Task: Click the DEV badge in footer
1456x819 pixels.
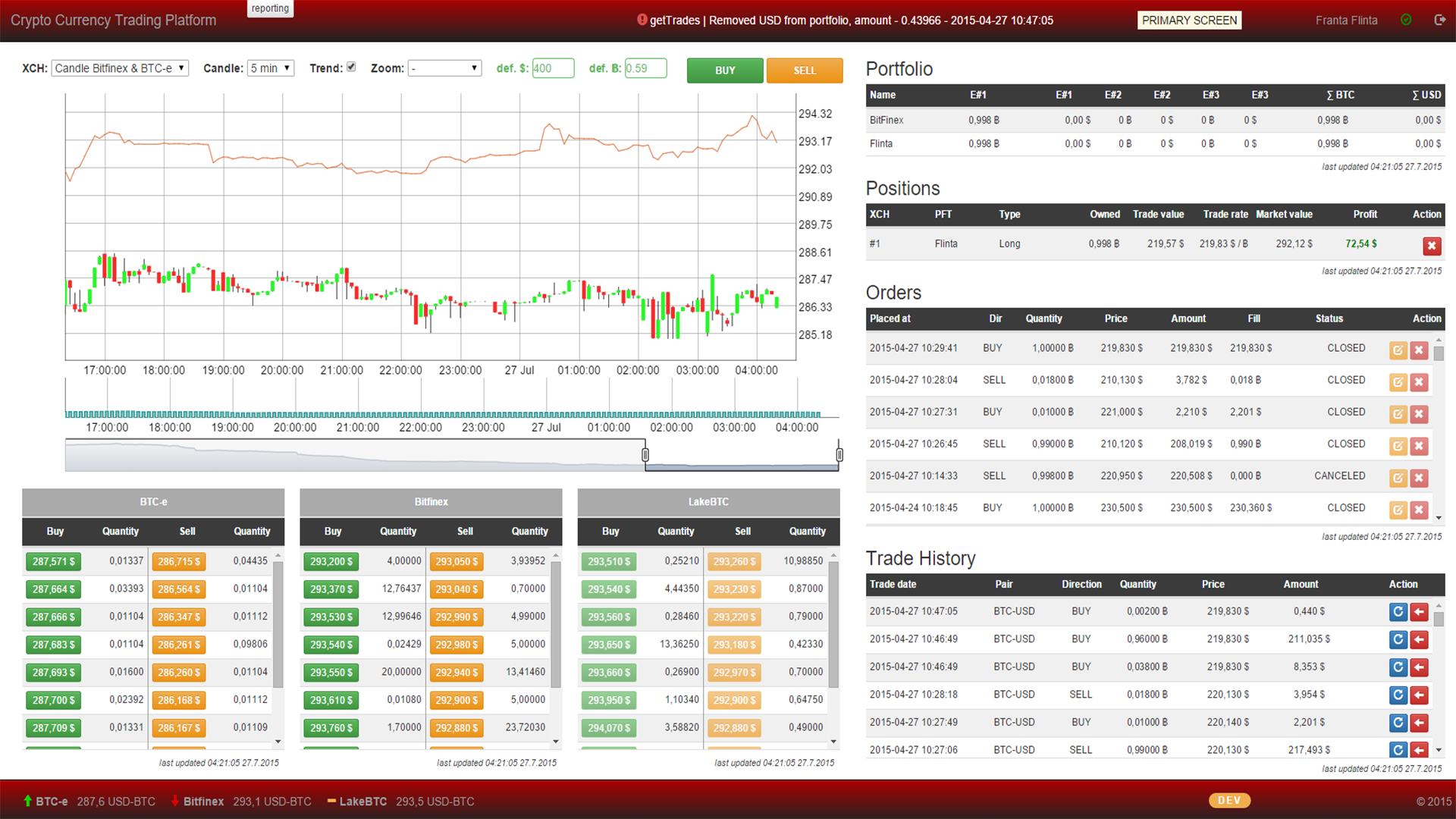Action: click(x=1229, y=801)
